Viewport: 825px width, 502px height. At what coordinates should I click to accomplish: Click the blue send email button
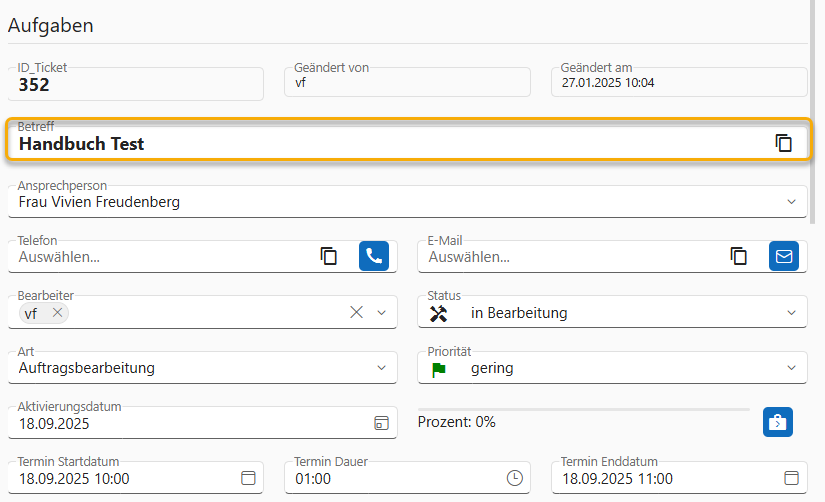click(x=784, y=256)
